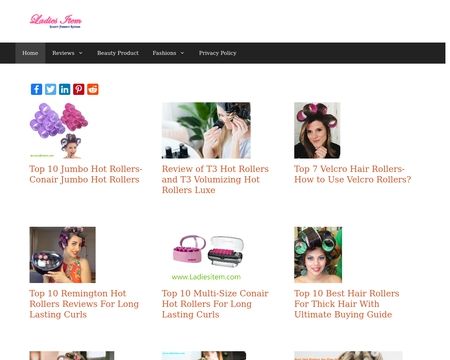
Task: Click the Ladies Item site logo
Action: (56, 21)
